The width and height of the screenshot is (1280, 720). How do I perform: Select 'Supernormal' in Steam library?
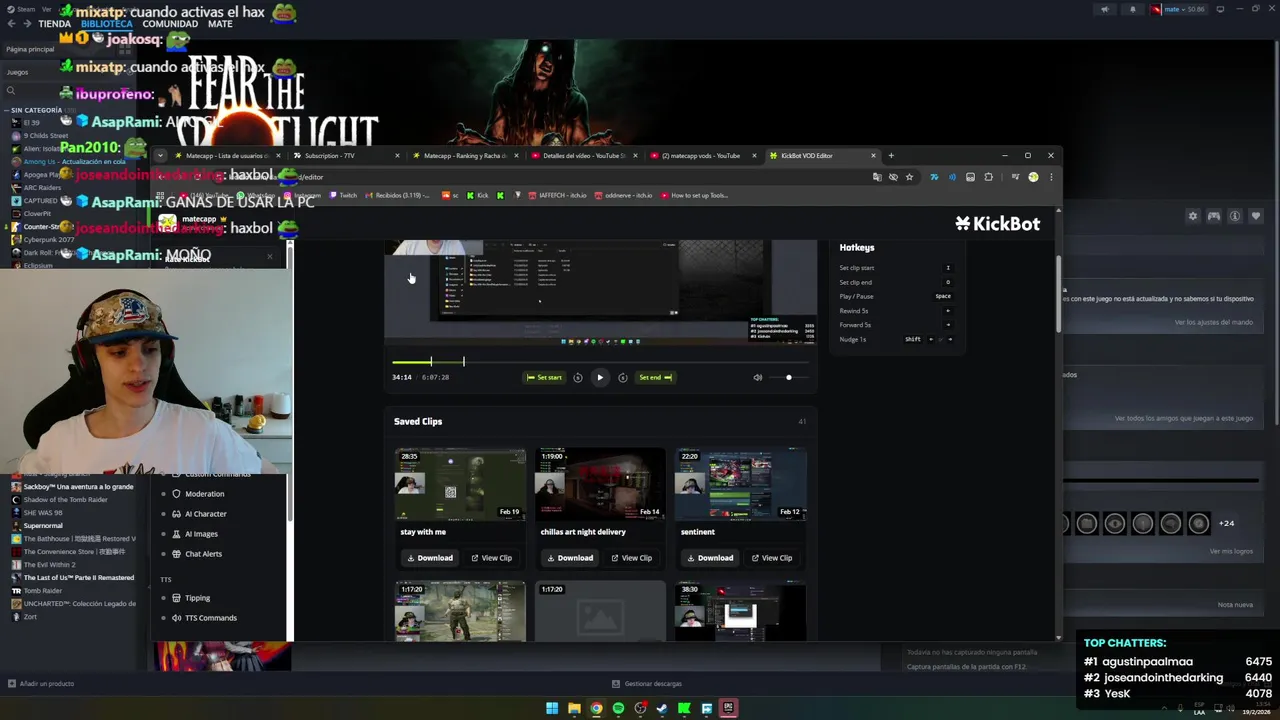click(x=43, y=525)
